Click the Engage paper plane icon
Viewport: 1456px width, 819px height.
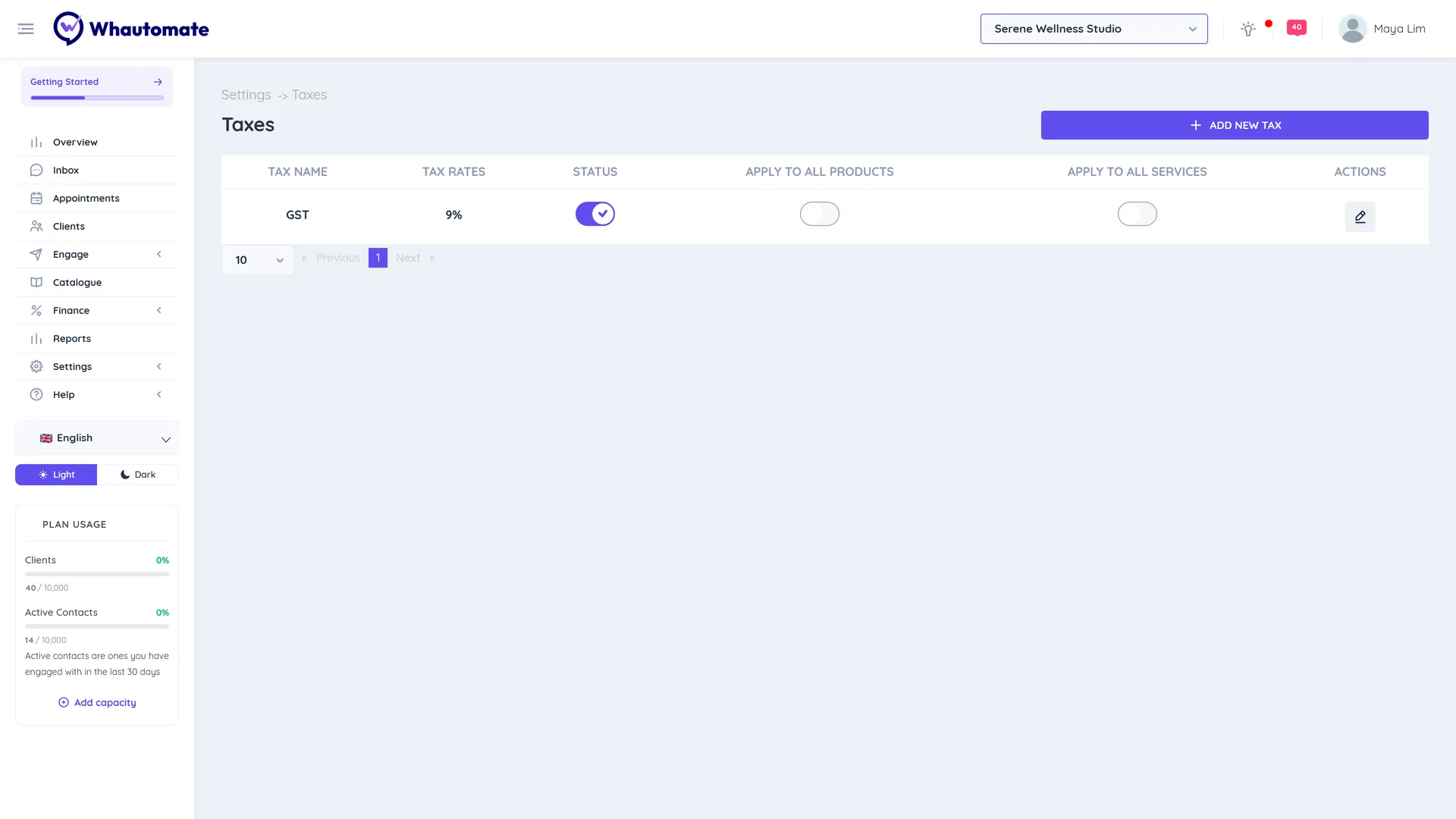(x=36, y=254)
